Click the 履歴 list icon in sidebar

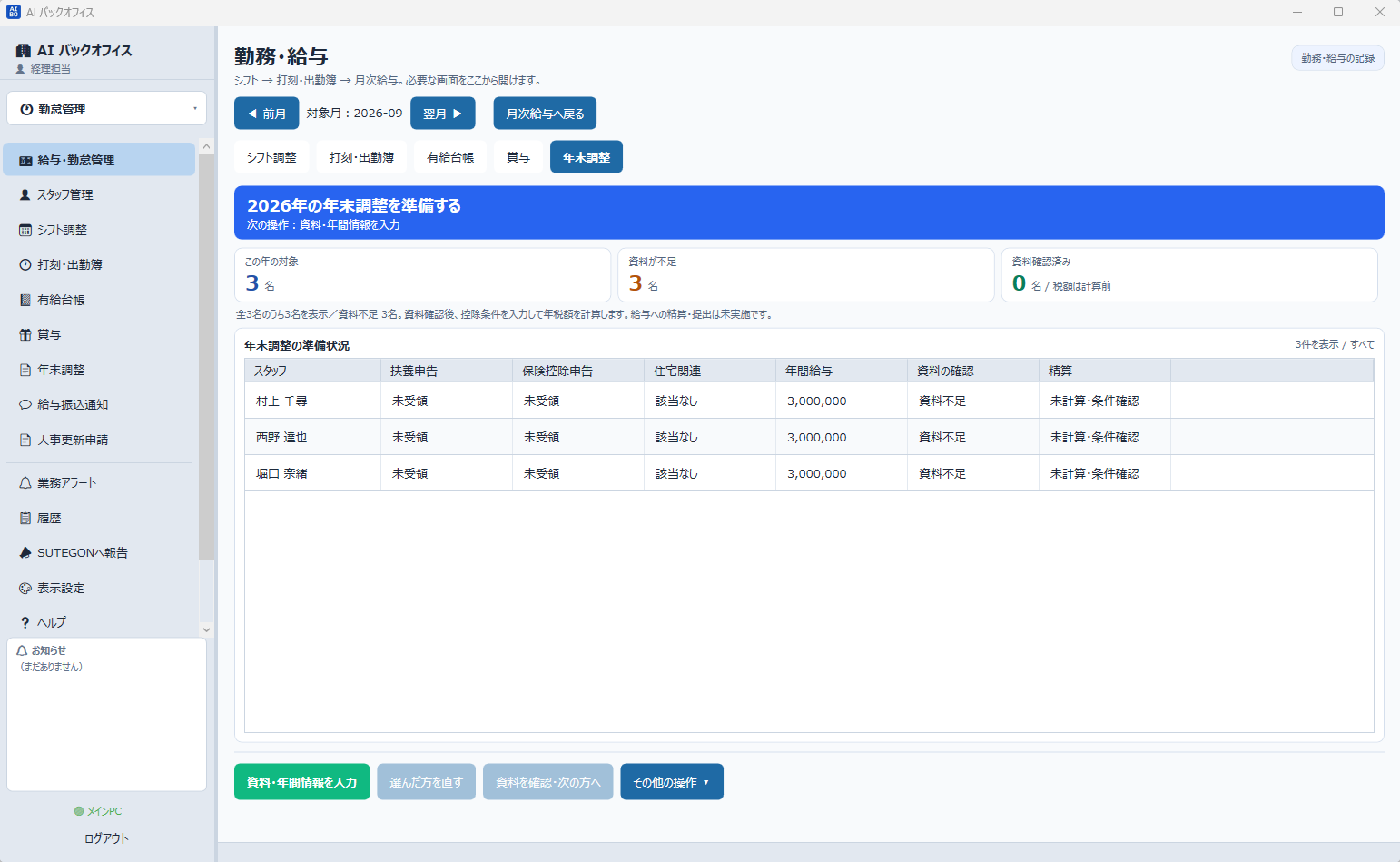[x=25, y=519]
